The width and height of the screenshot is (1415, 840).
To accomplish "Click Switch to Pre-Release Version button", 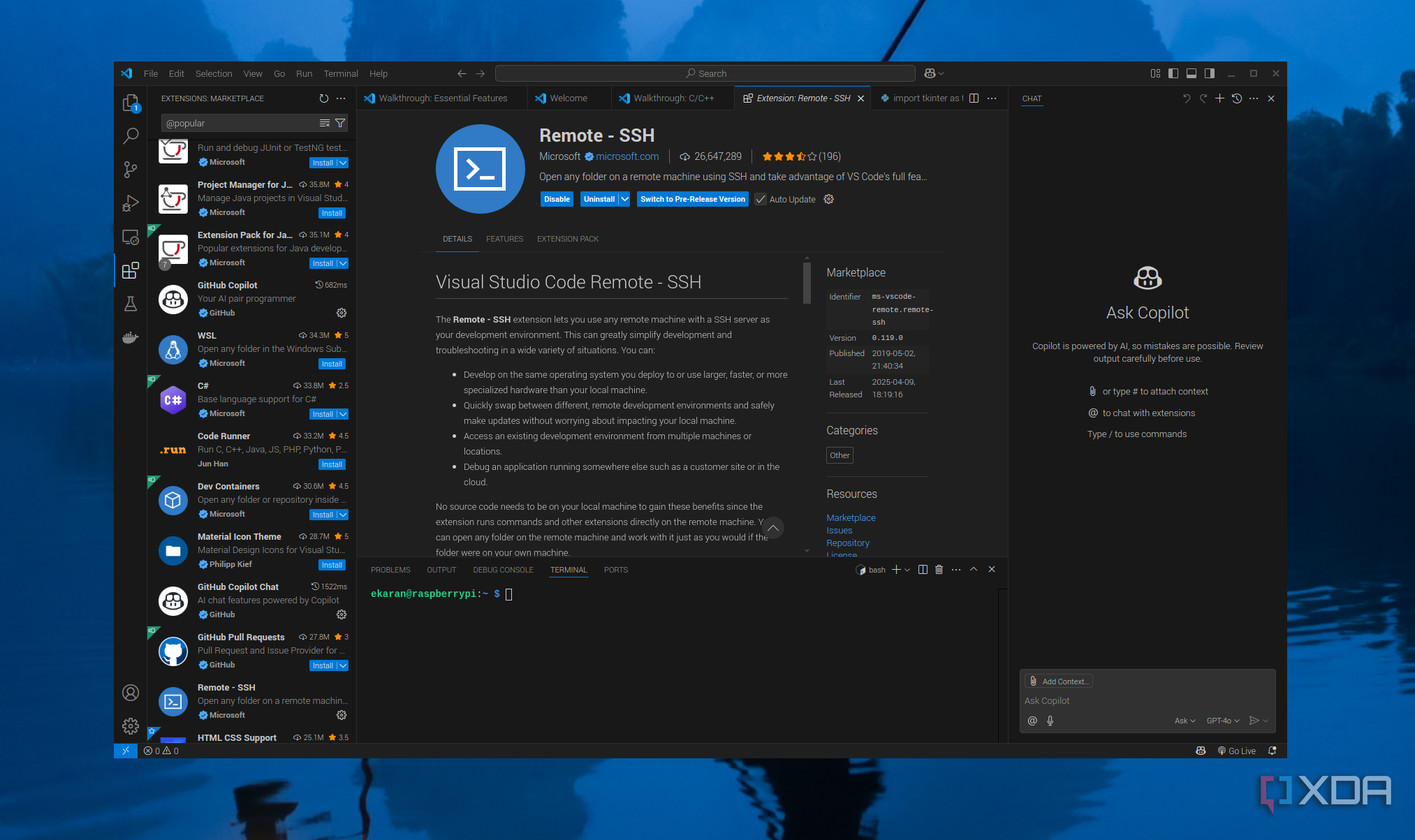I will coord(692,199).
